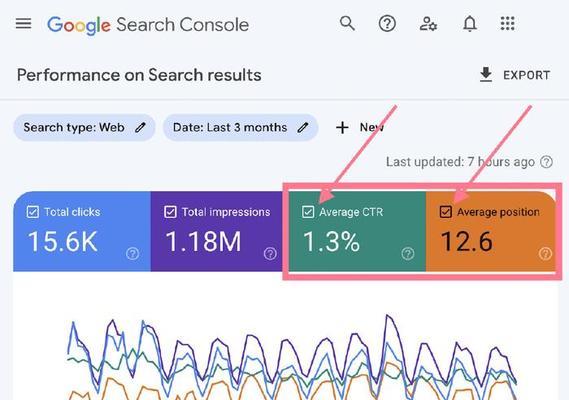Screen dimensions: 569x400
Task: Click the Performance on Search results heading
Action: pyautogui.click(x=139, y=75)
